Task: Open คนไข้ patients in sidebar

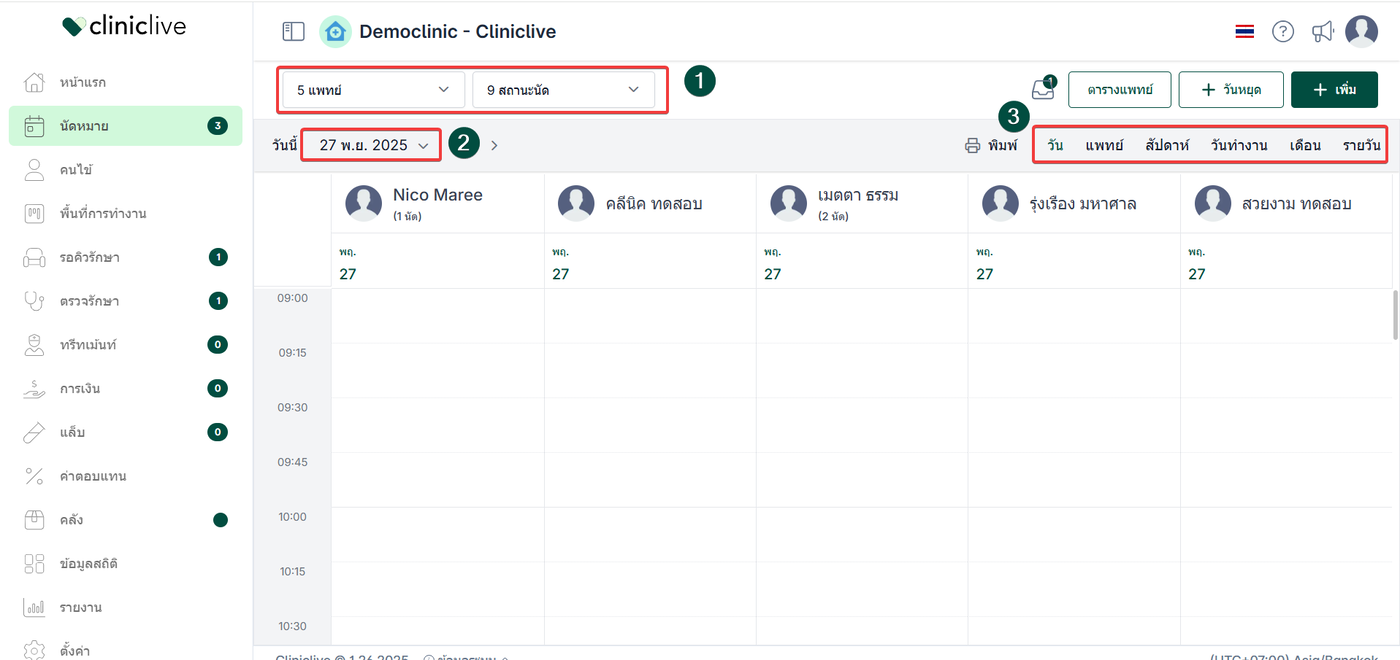Action: pyautogui.click(x=76, y=170)
